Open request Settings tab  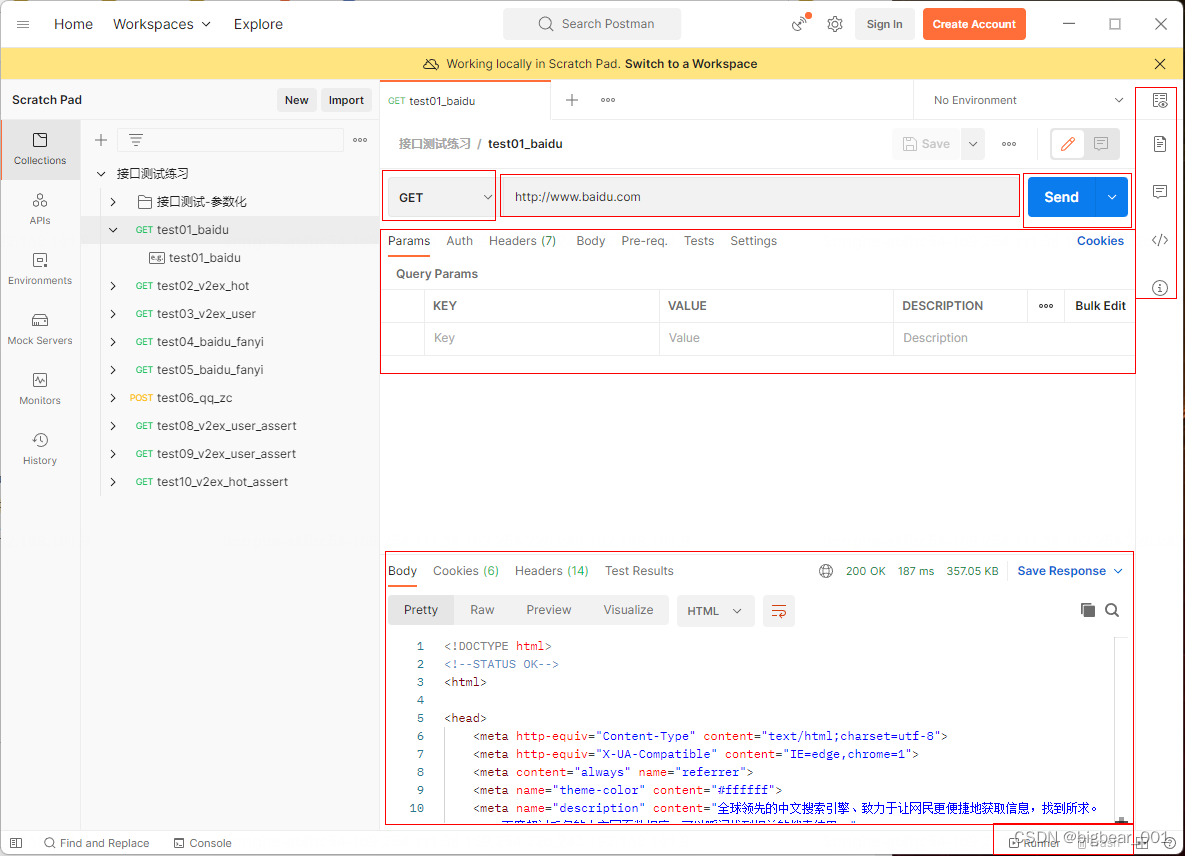753,241
